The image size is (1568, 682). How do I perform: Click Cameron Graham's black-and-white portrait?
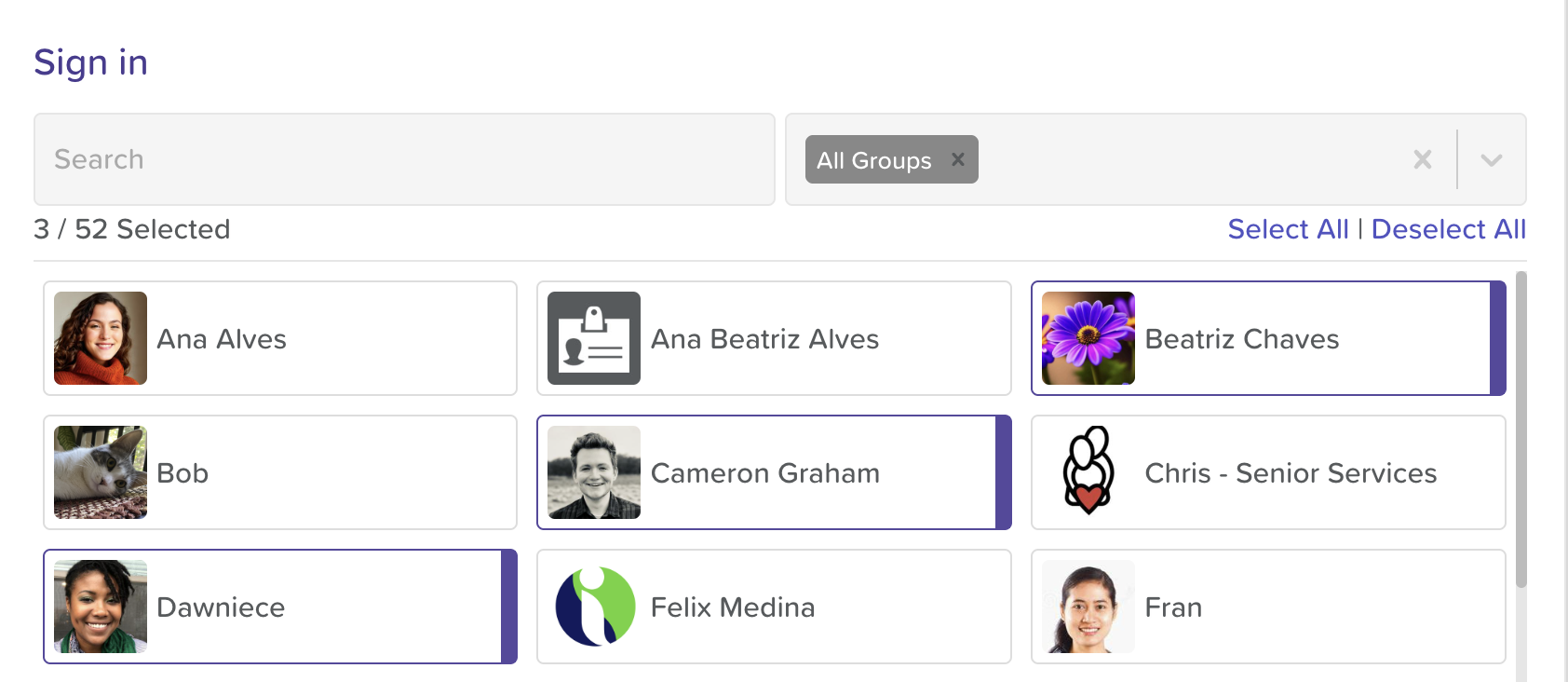594,472
